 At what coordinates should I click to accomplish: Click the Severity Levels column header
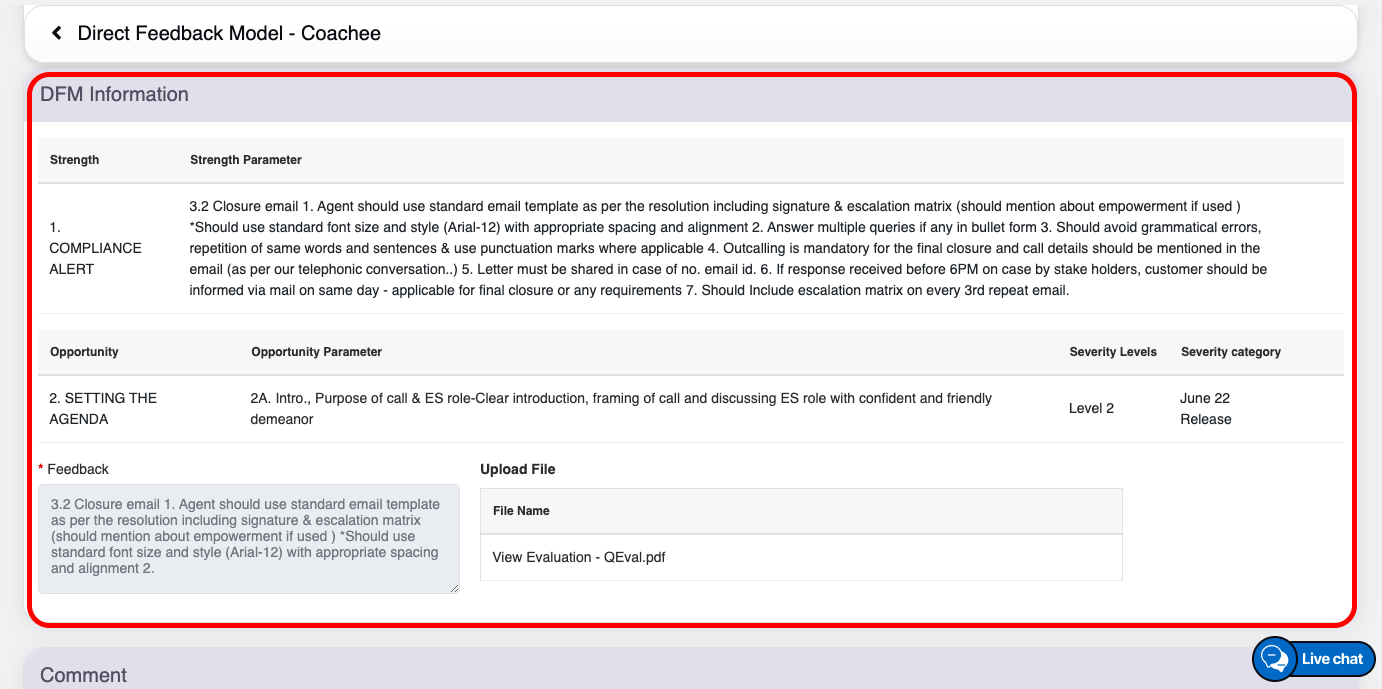(x=1113, y=352)
